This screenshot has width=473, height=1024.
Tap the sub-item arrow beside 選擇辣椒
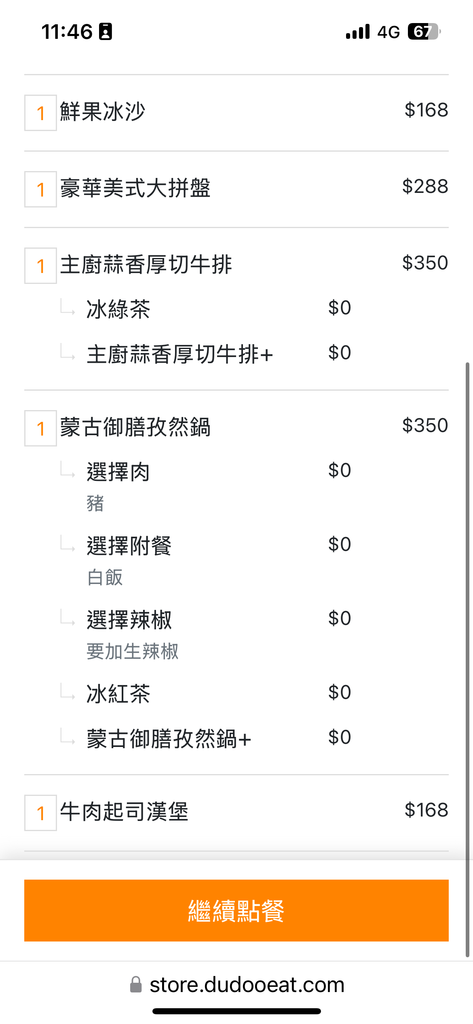[x=68, y=618]
